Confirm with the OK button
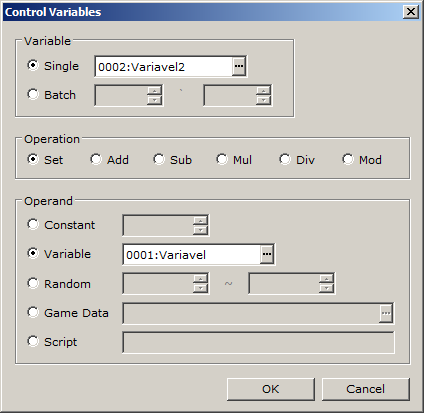This screenshot has height=413, width=424. click(x=271, y=389)
